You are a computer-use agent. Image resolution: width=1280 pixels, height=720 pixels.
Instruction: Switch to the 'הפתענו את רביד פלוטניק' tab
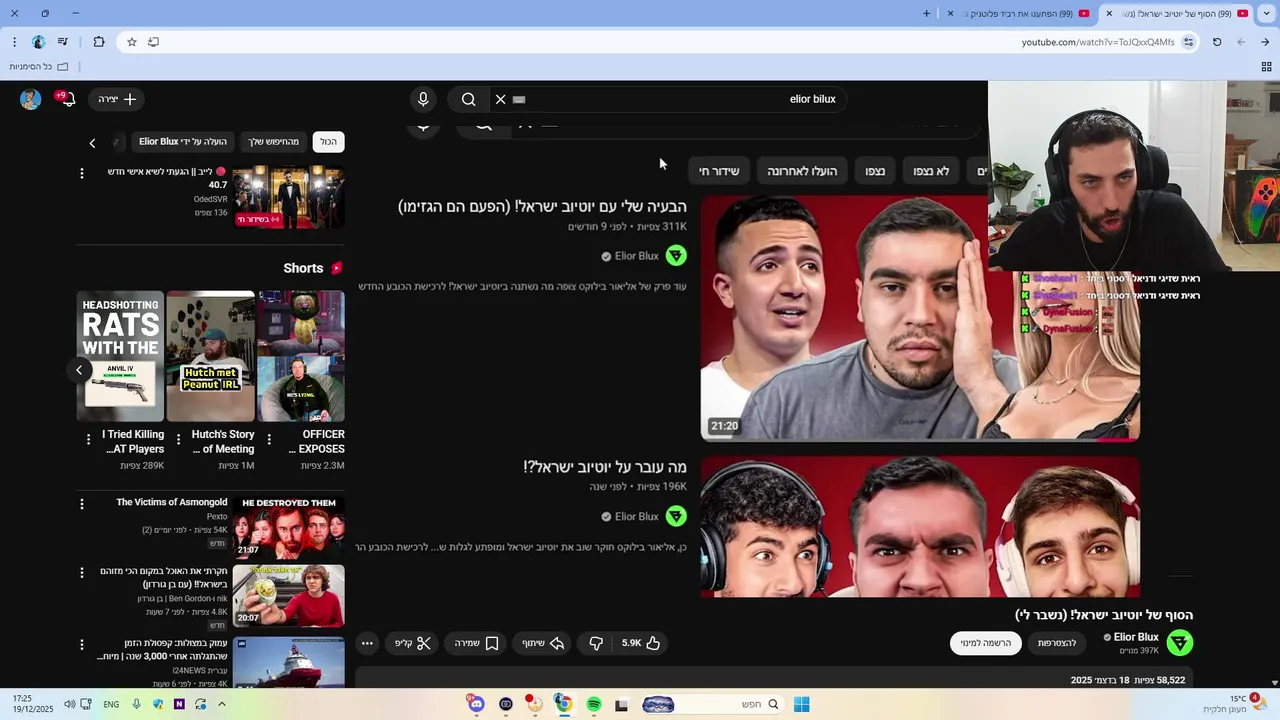(x=1018, y=13)
